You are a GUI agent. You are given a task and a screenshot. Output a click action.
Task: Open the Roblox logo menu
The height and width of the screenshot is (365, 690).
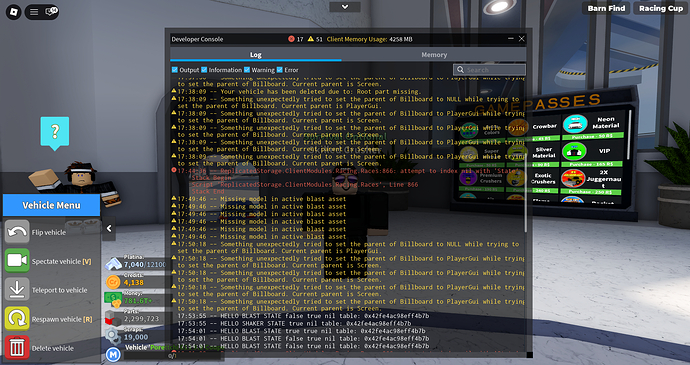click(13, 12)
